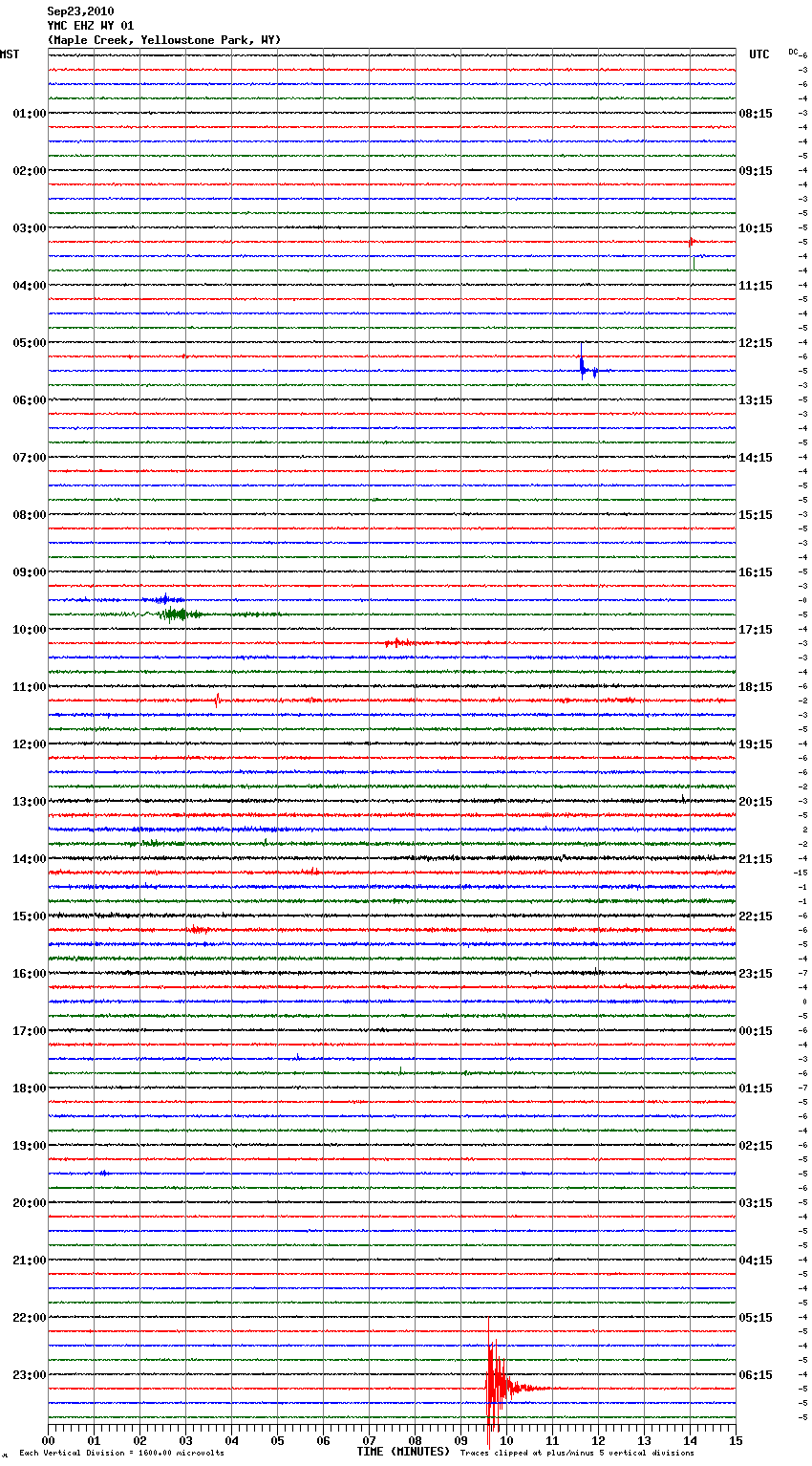Select the '03:00' MST hour label
Image resolution: width=812 pixels, height=1466 pixels.
(x=30, y=228)
